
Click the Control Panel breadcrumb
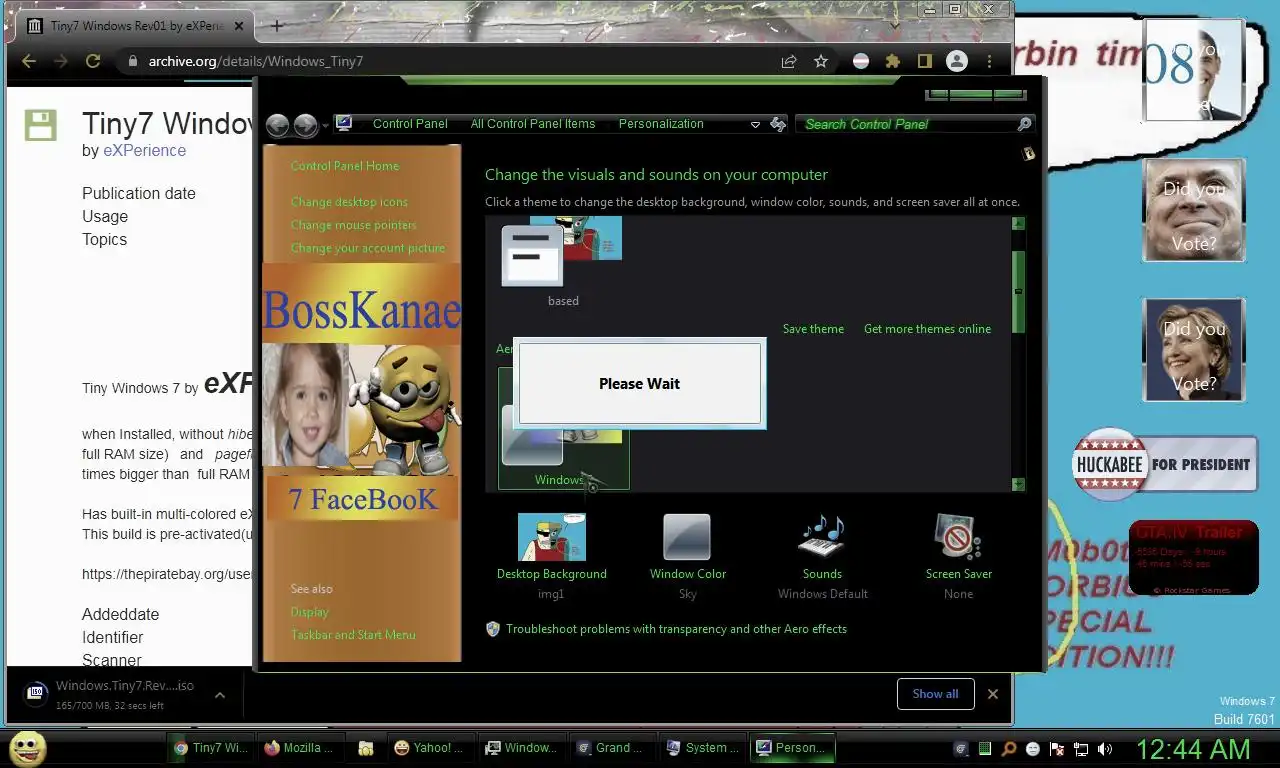coord(410,124)
